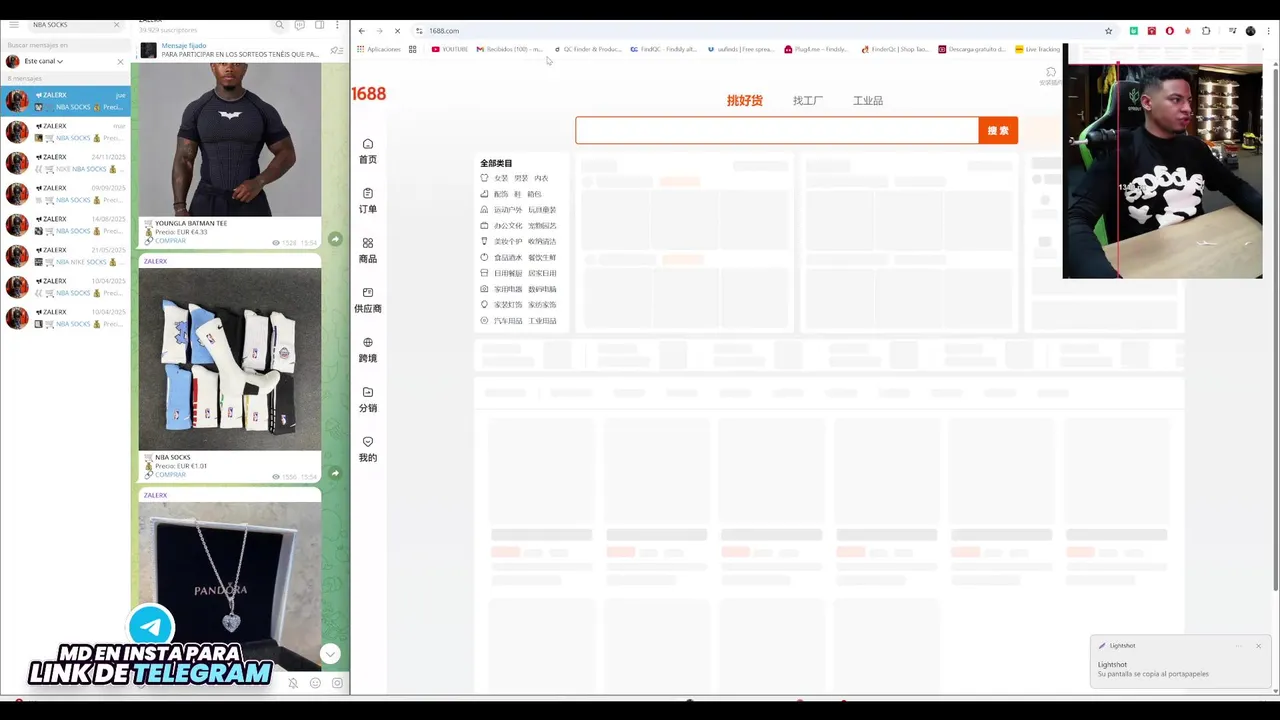Toggle the Telegram side panel icon

[x=319, y=25]
